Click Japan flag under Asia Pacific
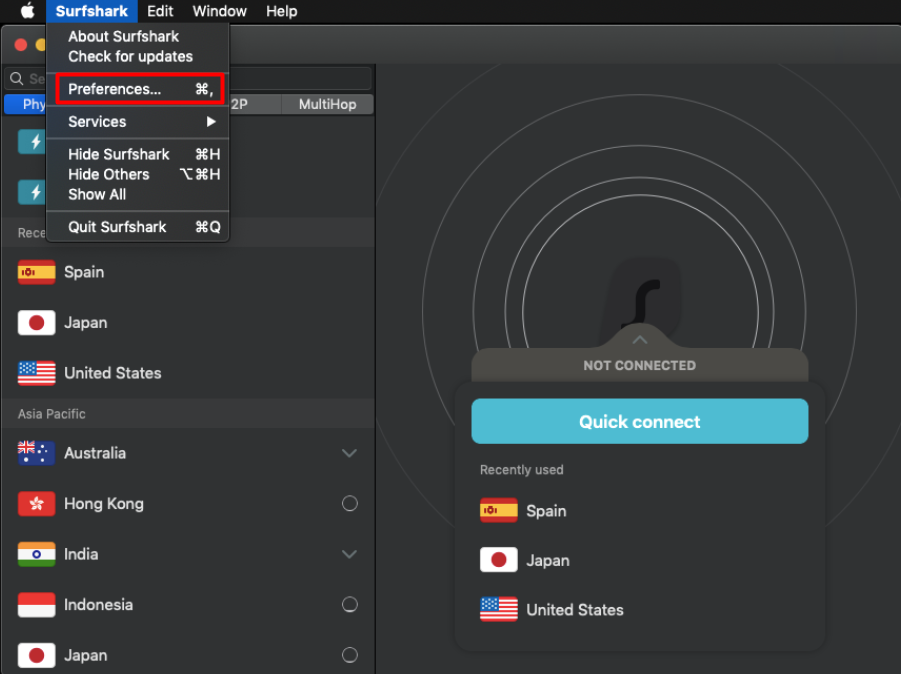This screenshot has height=674, width=901. click(x=37, y=655)
